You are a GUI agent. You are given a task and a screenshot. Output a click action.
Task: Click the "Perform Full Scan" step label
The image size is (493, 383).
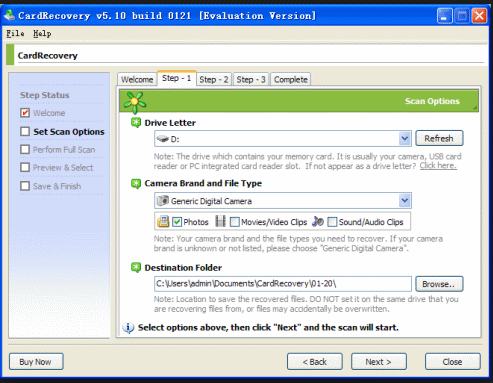tap(64, 150)
